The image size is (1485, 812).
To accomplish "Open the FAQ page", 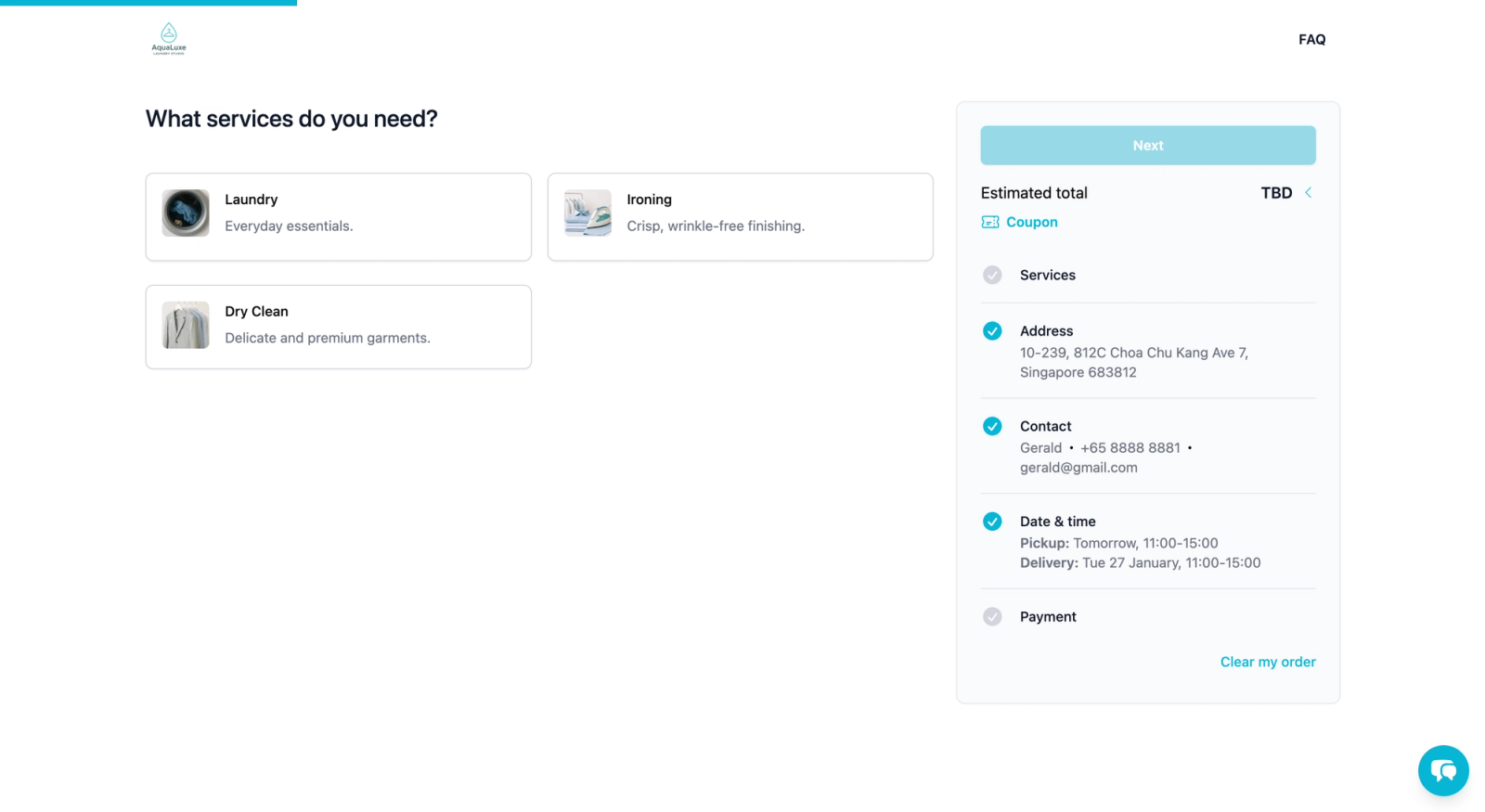I will (x=1311, y=39).
